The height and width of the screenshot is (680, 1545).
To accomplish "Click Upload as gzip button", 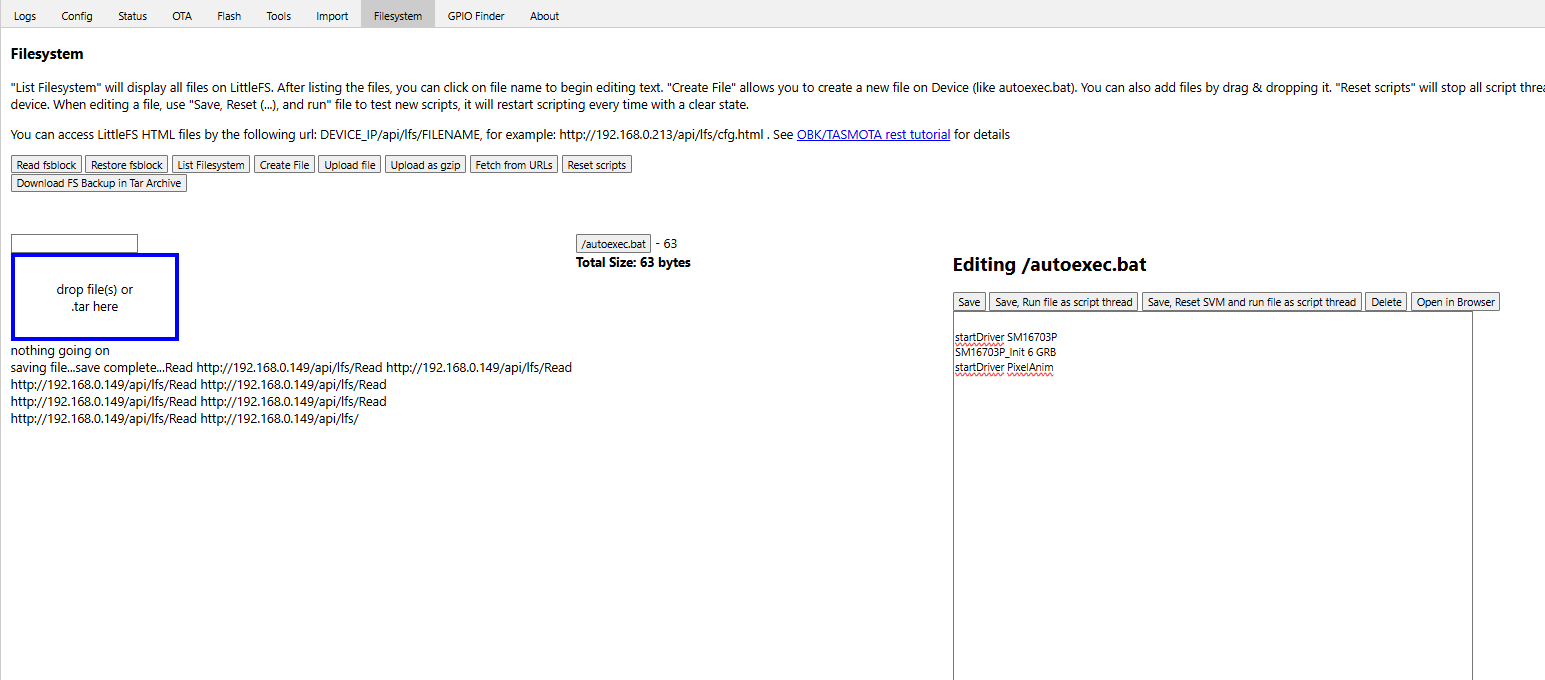I will pyautogui.click(x=426, y=165).
